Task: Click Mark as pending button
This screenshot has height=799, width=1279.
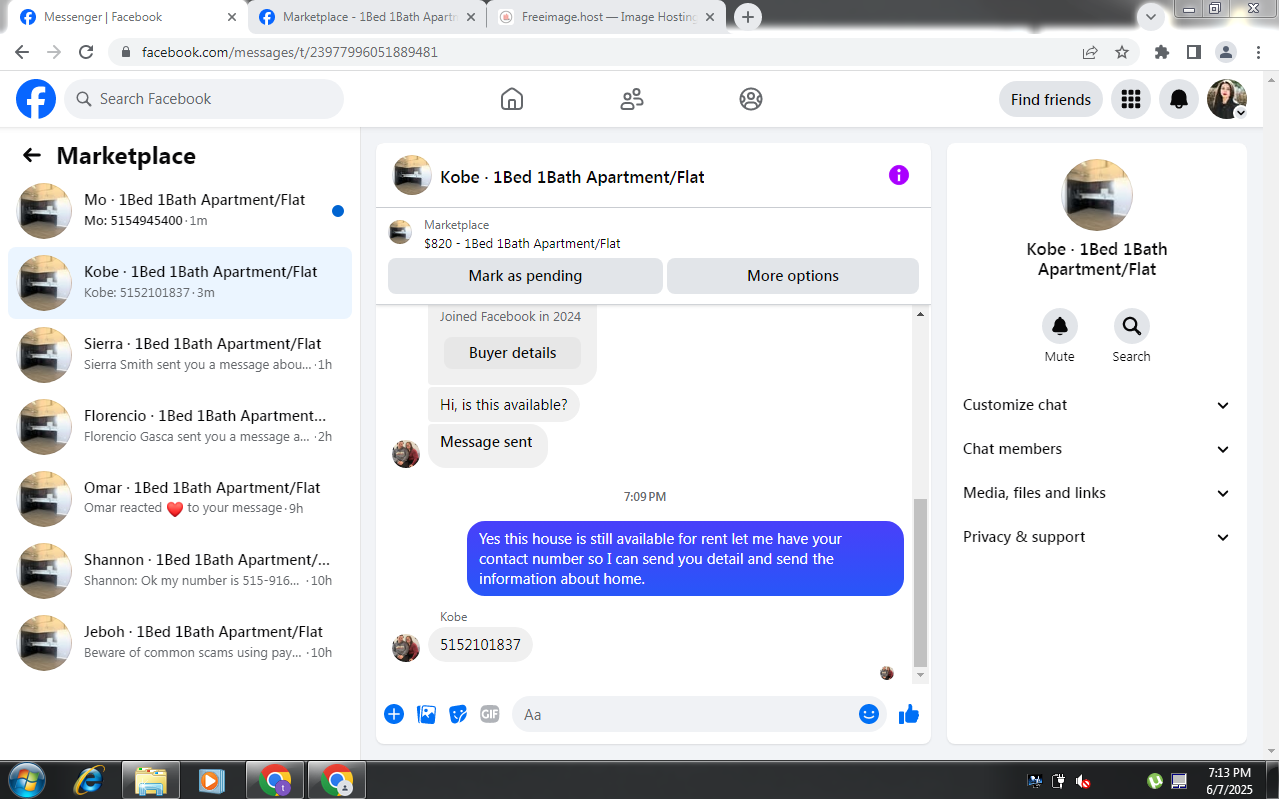Action: pyautogui.click(x=525, y=276)
